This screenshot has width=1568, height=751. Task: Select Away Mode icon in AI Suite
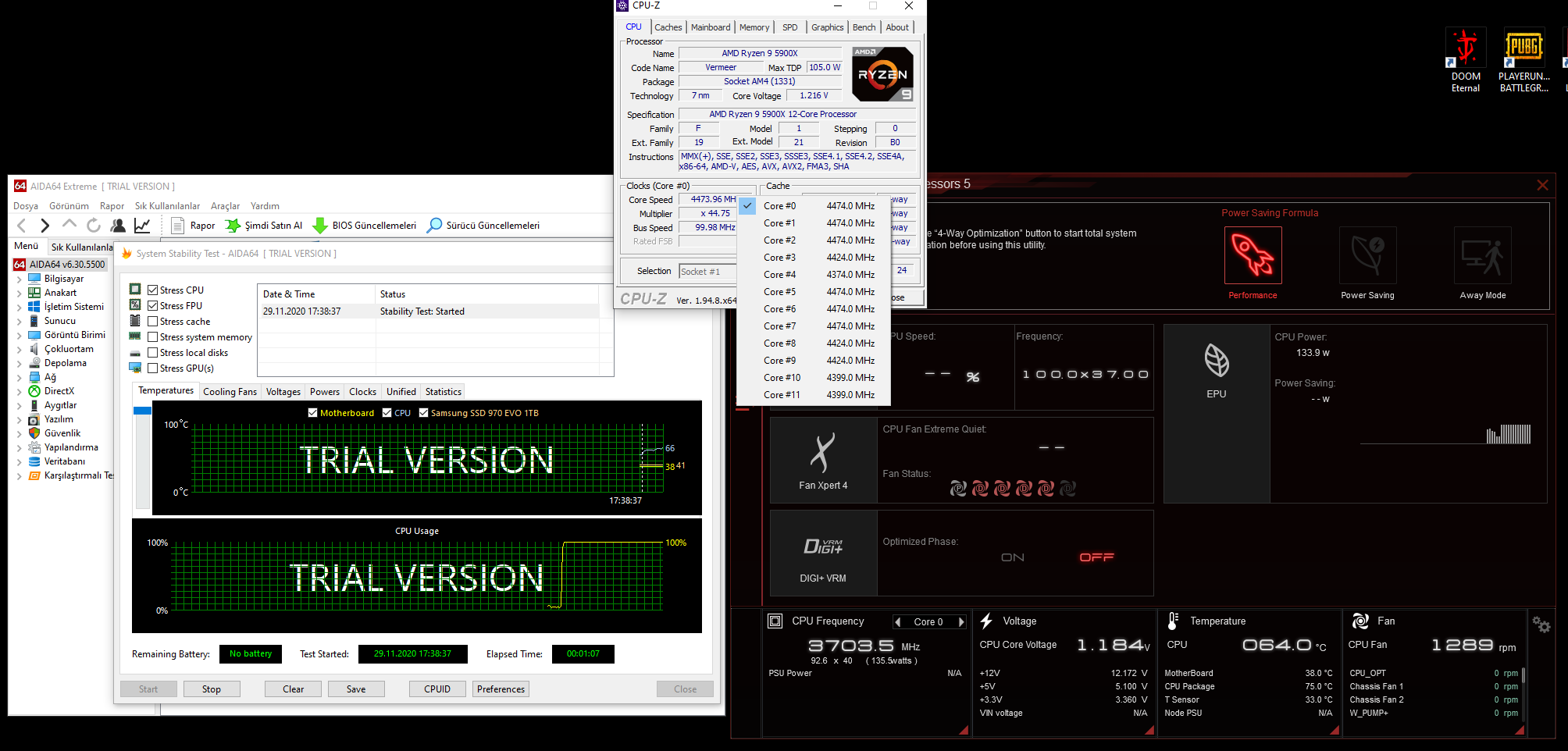pyautogui.click(x=1482, y=255)
